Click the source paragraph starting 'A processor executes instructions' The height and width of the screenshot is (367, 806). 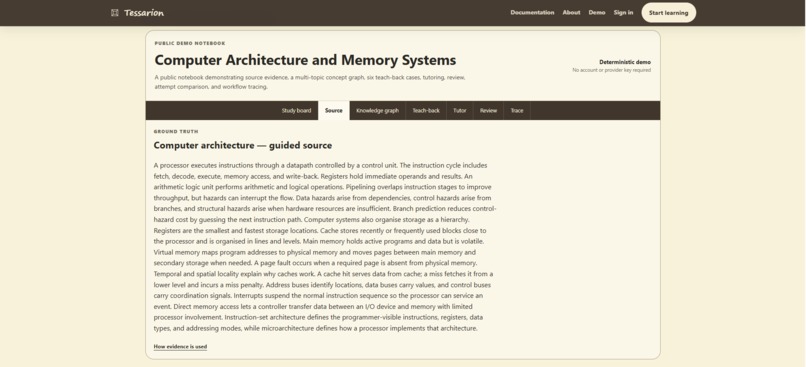click(x=325, y=247)
